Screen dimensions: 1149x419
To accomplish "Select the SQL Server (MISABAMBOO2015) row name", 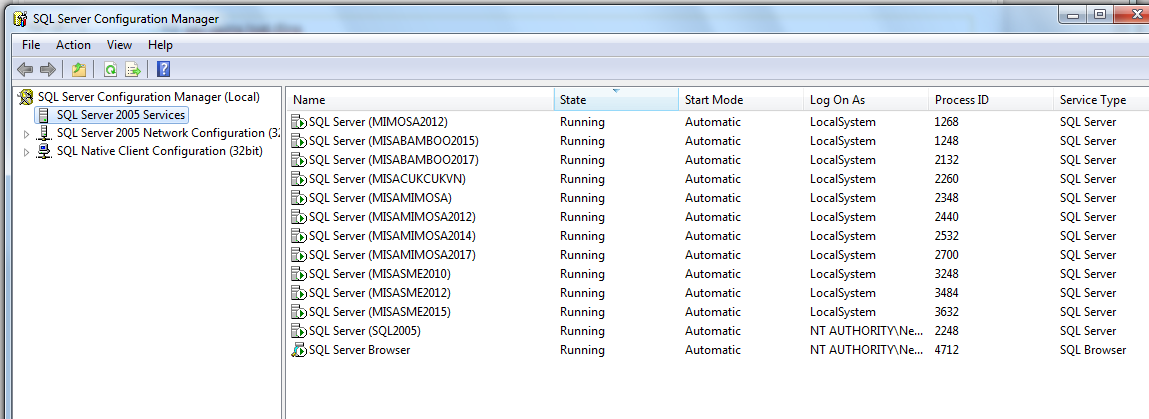I will pyautogui.click(x=394, y=141).
